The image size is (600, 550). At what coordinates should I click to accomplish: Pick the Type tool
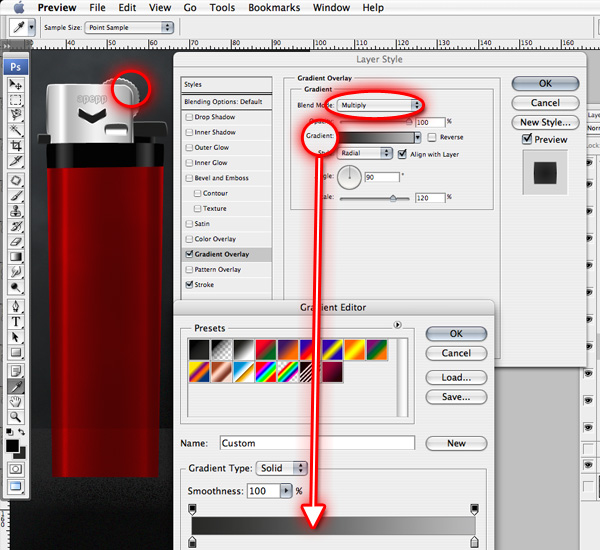(17, 321)
